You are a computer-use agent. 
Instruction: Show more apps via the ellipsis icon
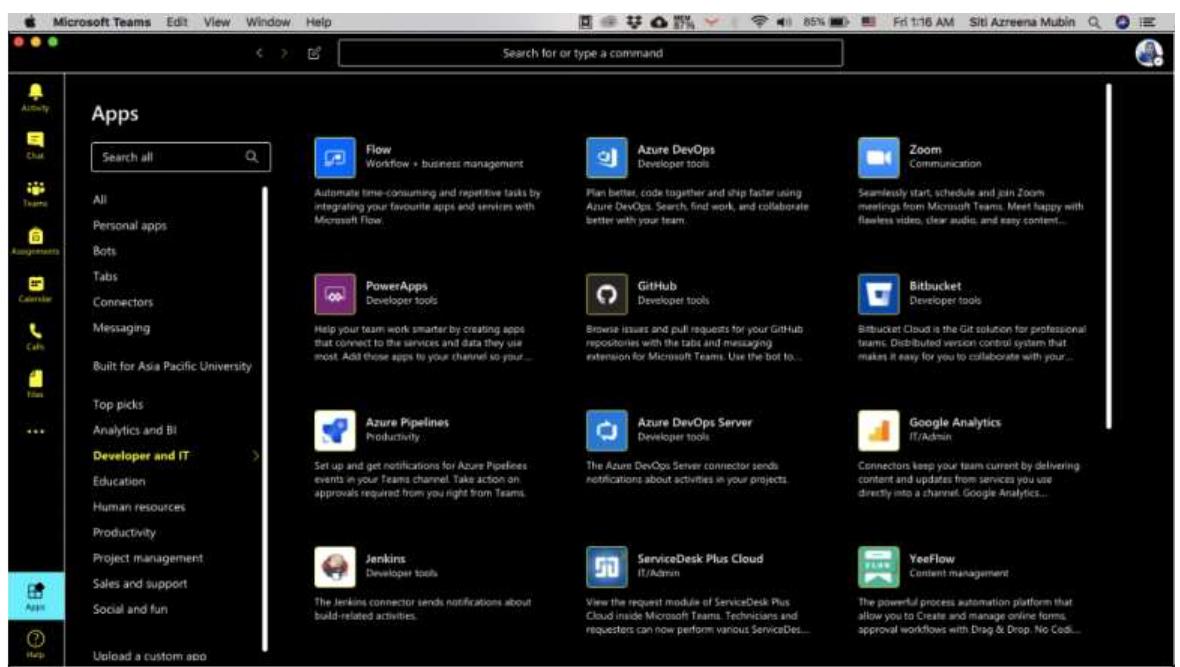(x=35, y=431)
